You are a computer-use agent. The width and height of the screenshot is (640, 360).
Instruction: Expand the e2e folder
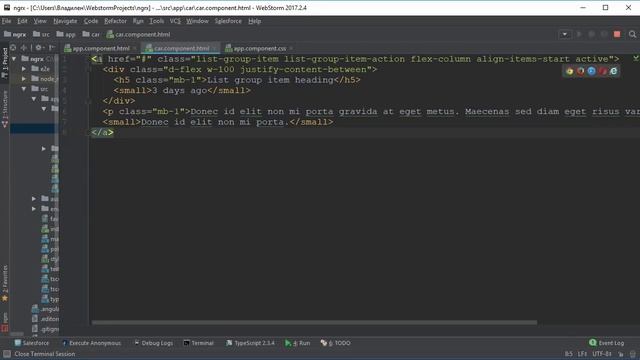pos(24,69)
